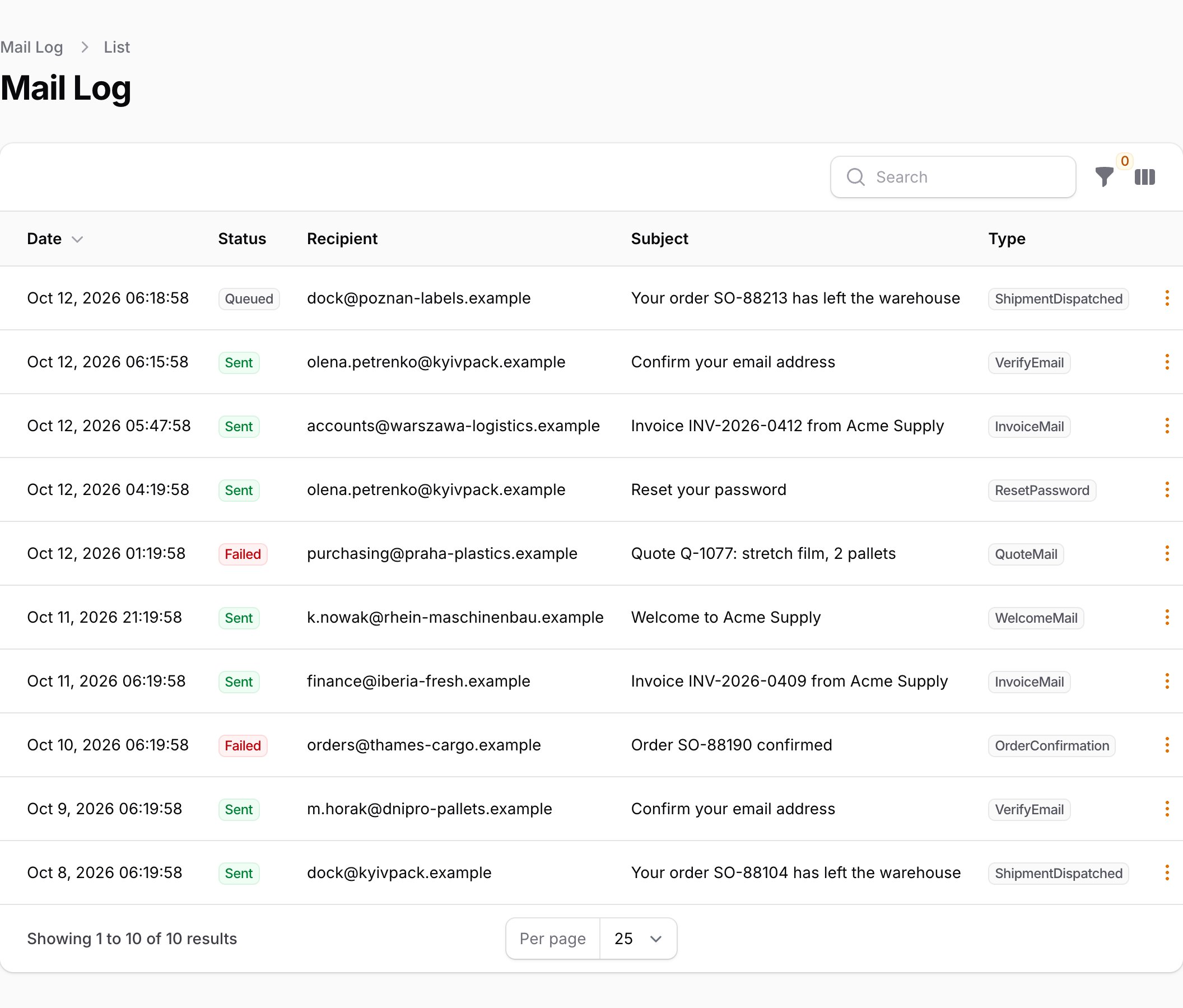Image resolution: width=1183 pixels, height=1008 pixels.
Task: Focus the Search input field
Action: (x=953, y=177)
